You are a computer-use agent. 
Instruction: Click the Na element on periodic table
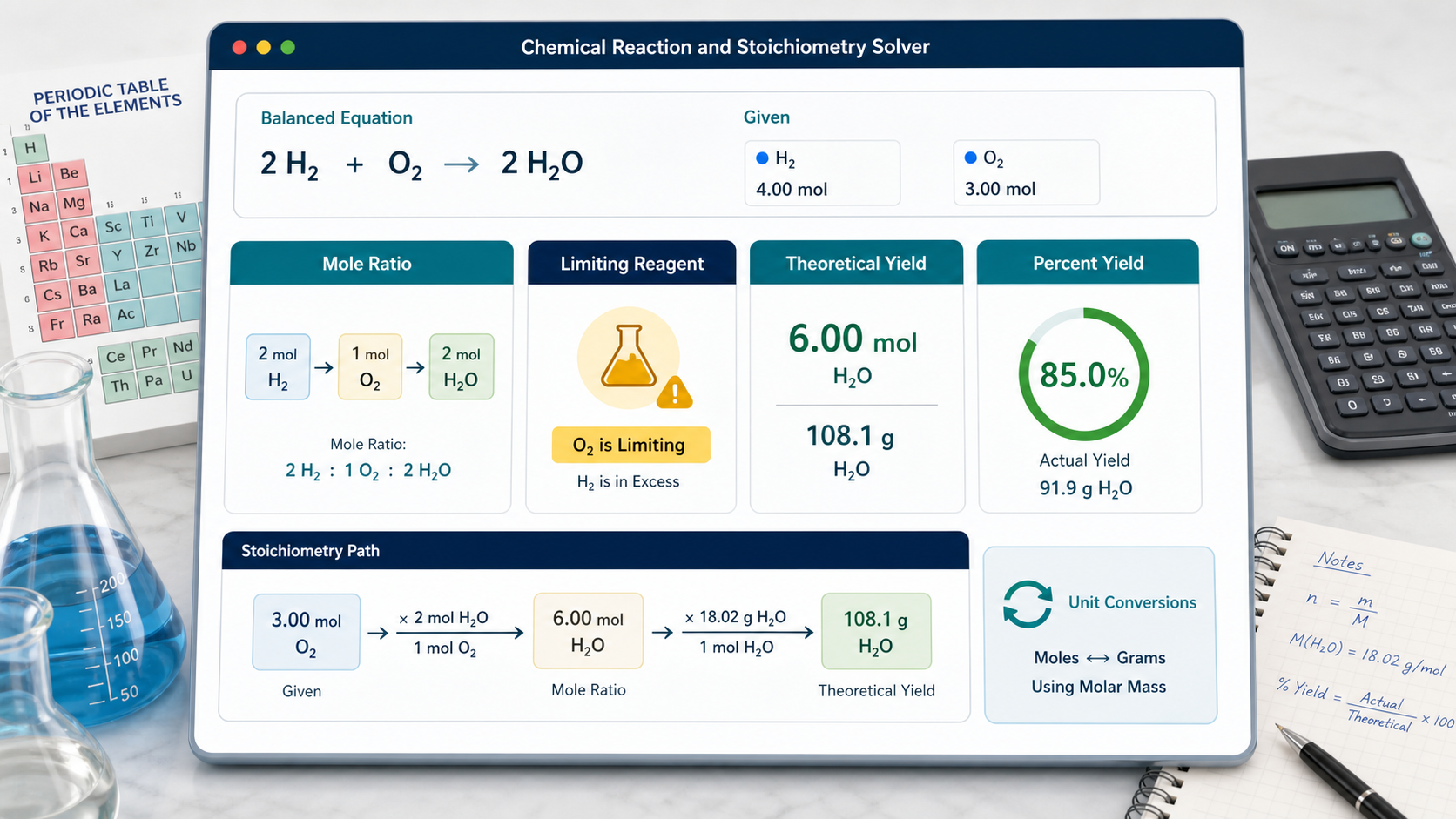tap(39, 207)
